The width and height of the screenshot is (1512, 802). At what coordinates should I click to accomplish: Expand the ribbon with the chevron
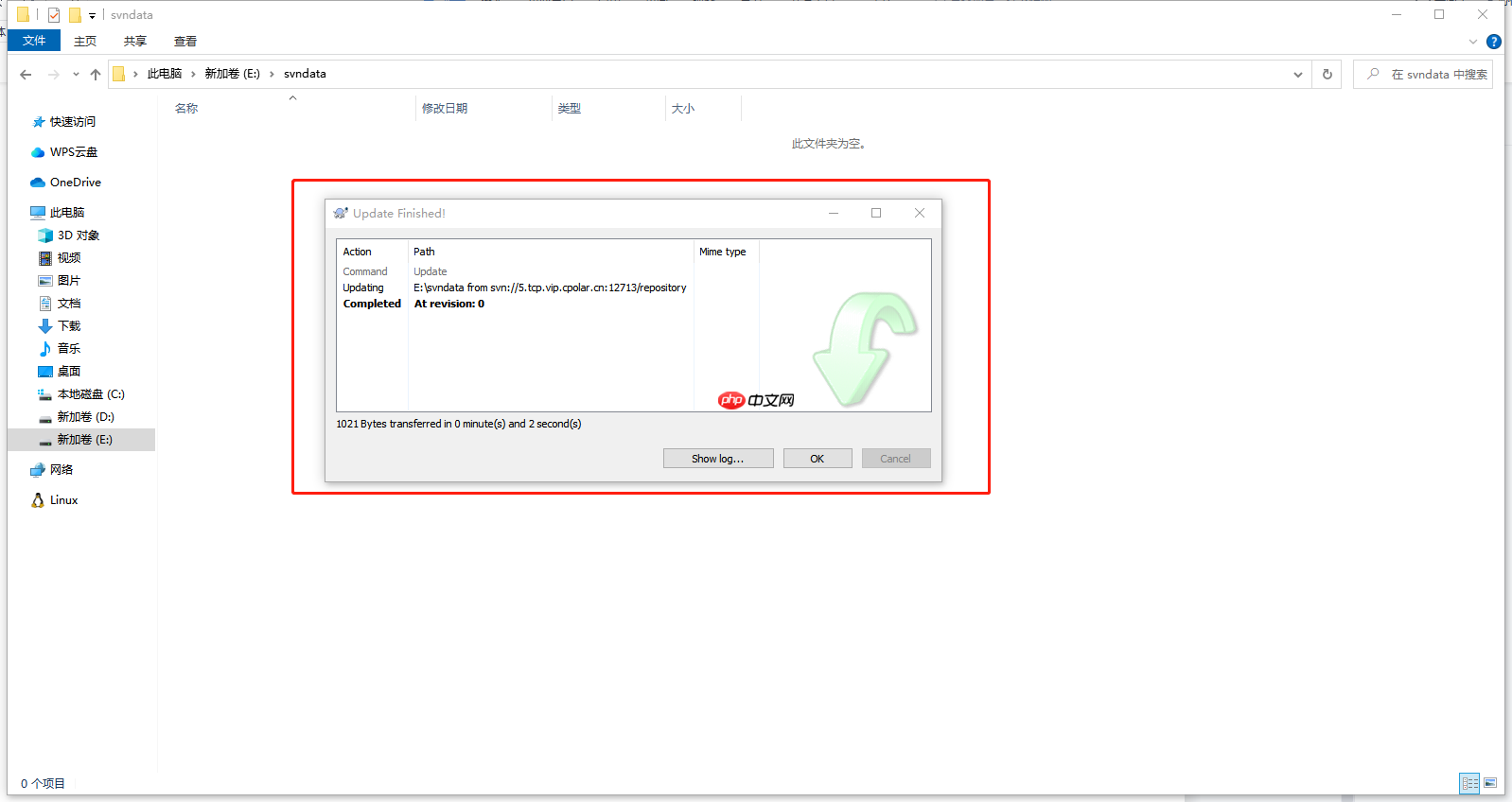(x=1473, y=42)
